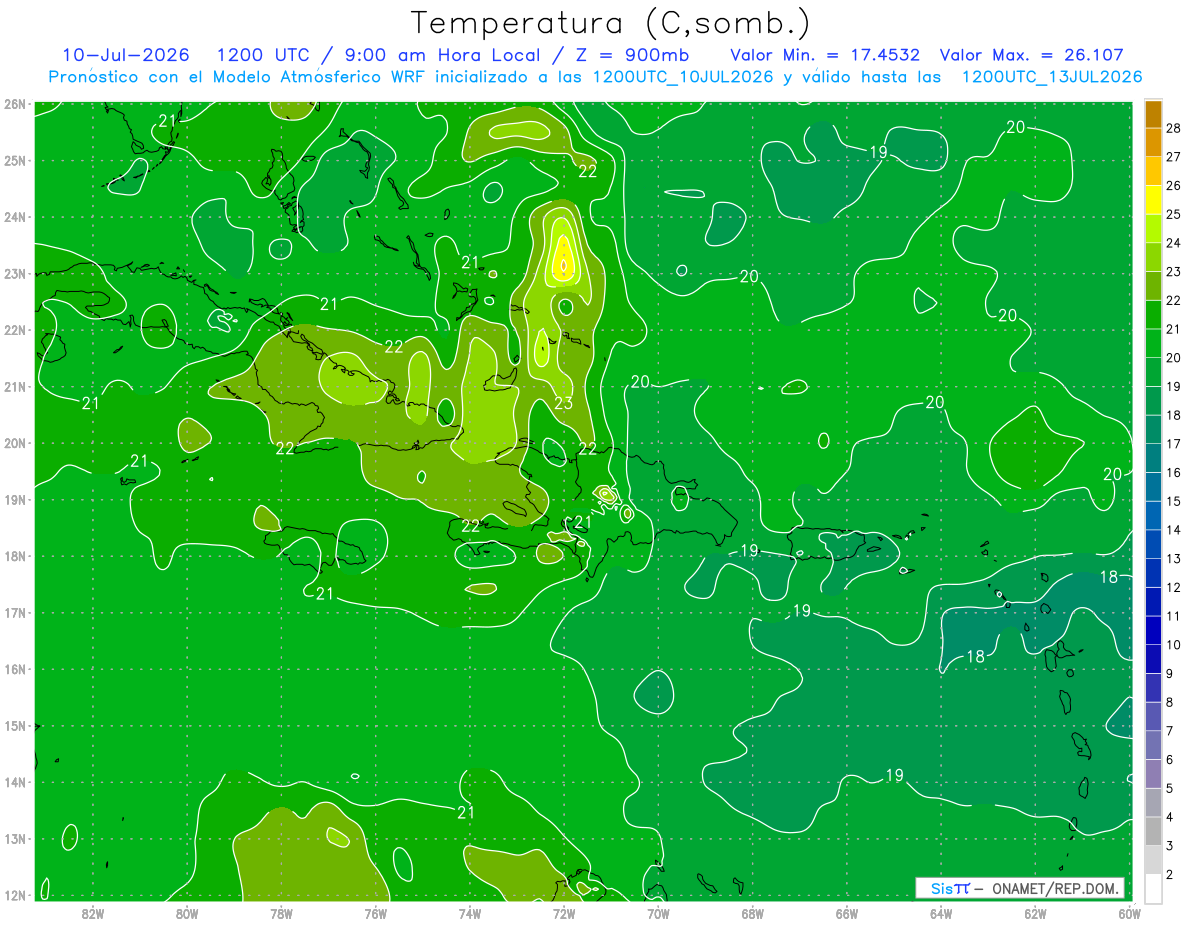The height and width of the screenshot is (927, 1200).
Task: Click longitude label '66W'
Action: [847, 913]
